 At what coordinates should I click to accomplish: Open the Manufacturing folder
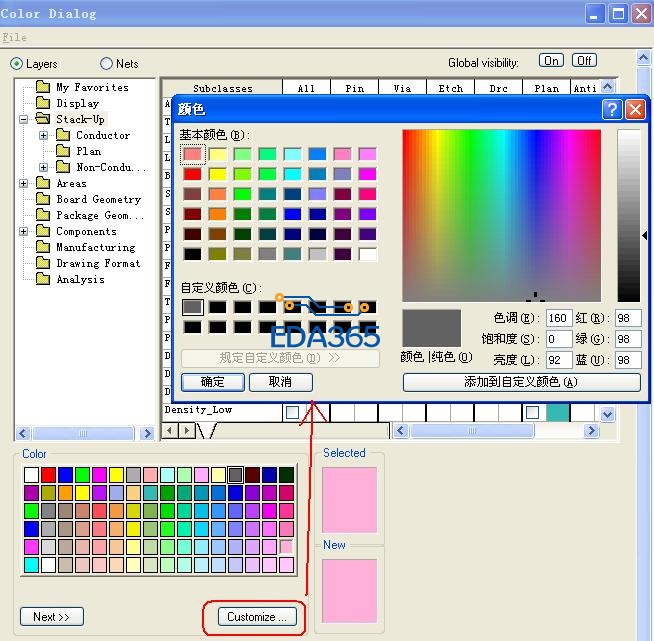pos(95,247)
